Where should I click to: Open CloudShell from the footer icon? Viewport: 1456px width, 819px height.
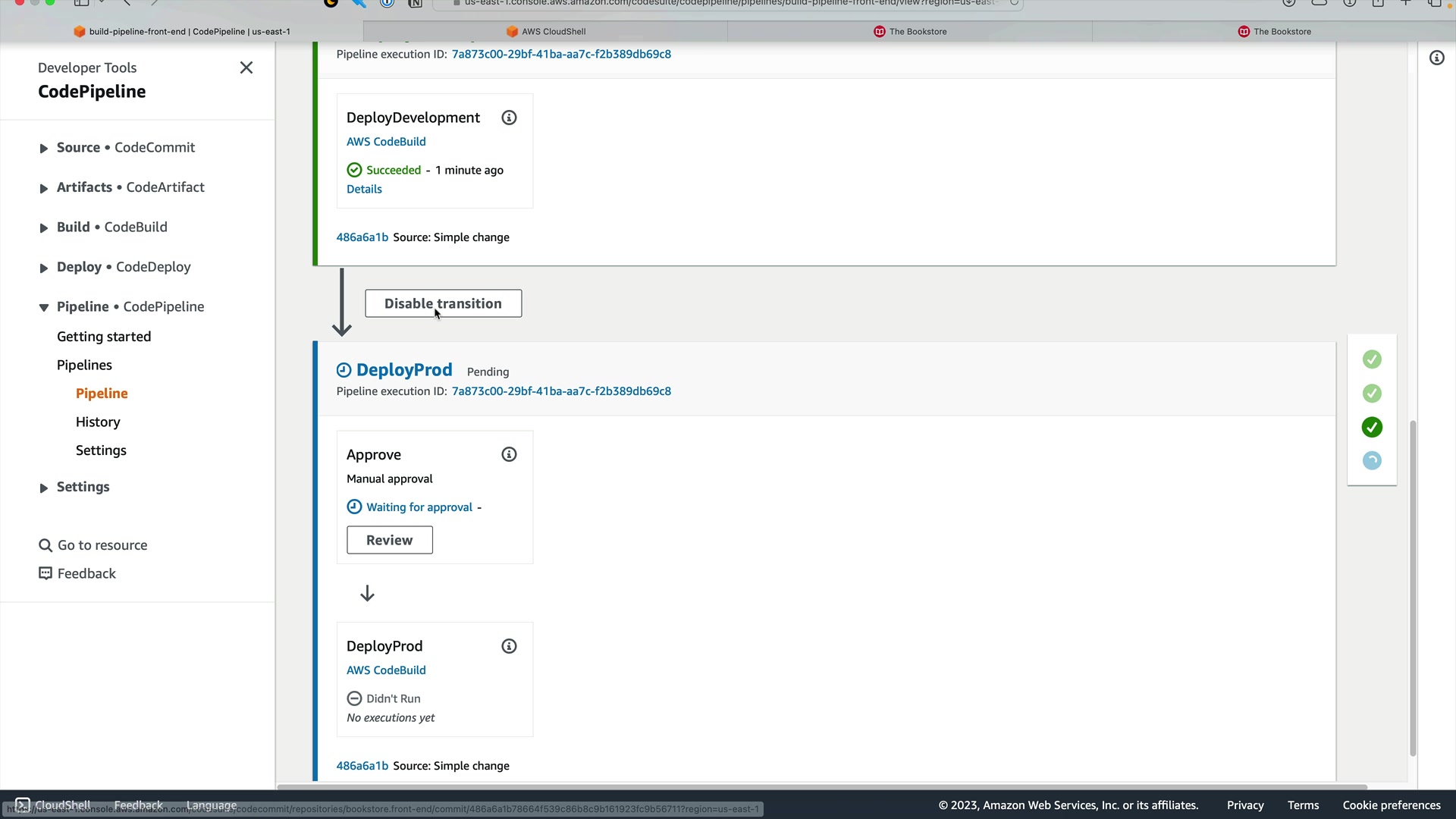(23, 805)
